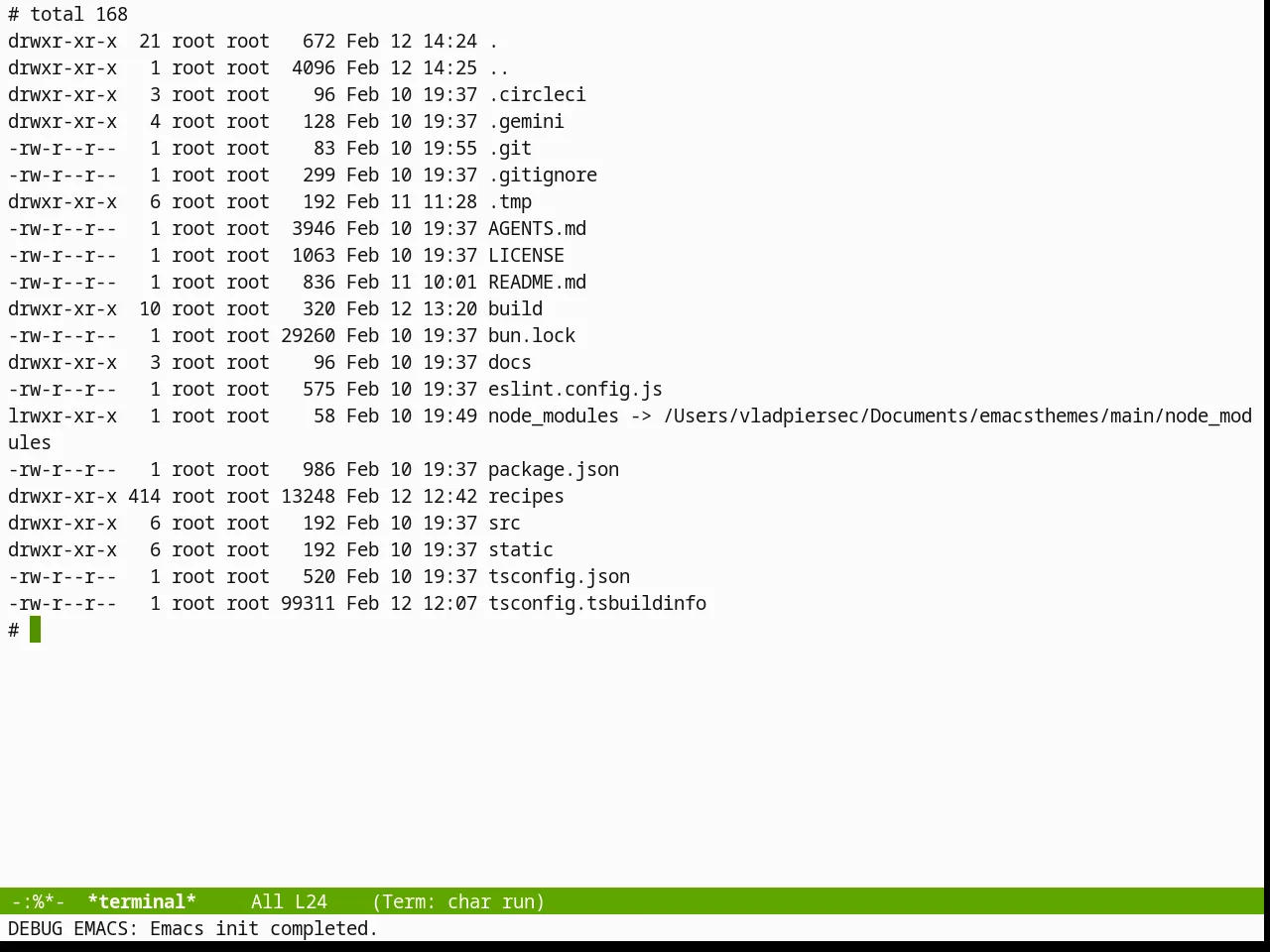
Task: Select the bun.lock file entry
Action: pos(532,335)
